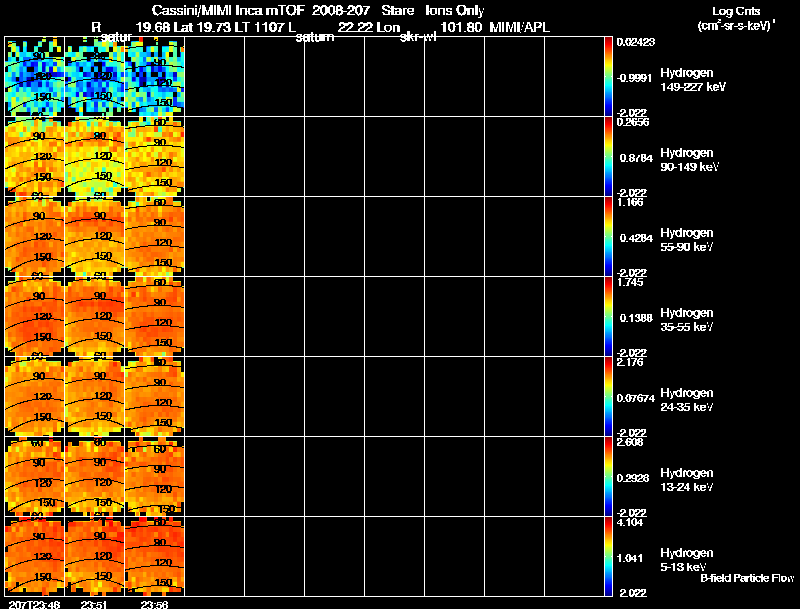Click the B-field Particle Flow label

pyautogui.click(x=746, y=578)
